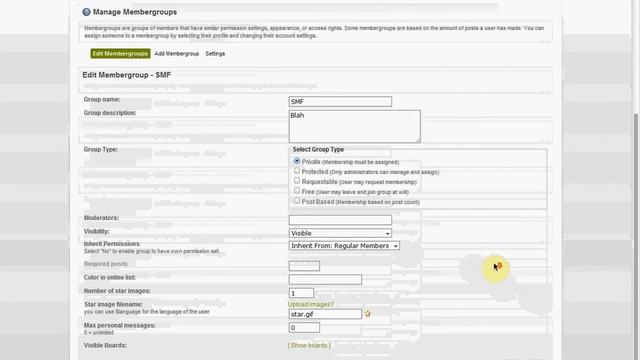Switch to the Edit Membergroups tab
Screen dimensions: 640x360
(x=120, y=53)
